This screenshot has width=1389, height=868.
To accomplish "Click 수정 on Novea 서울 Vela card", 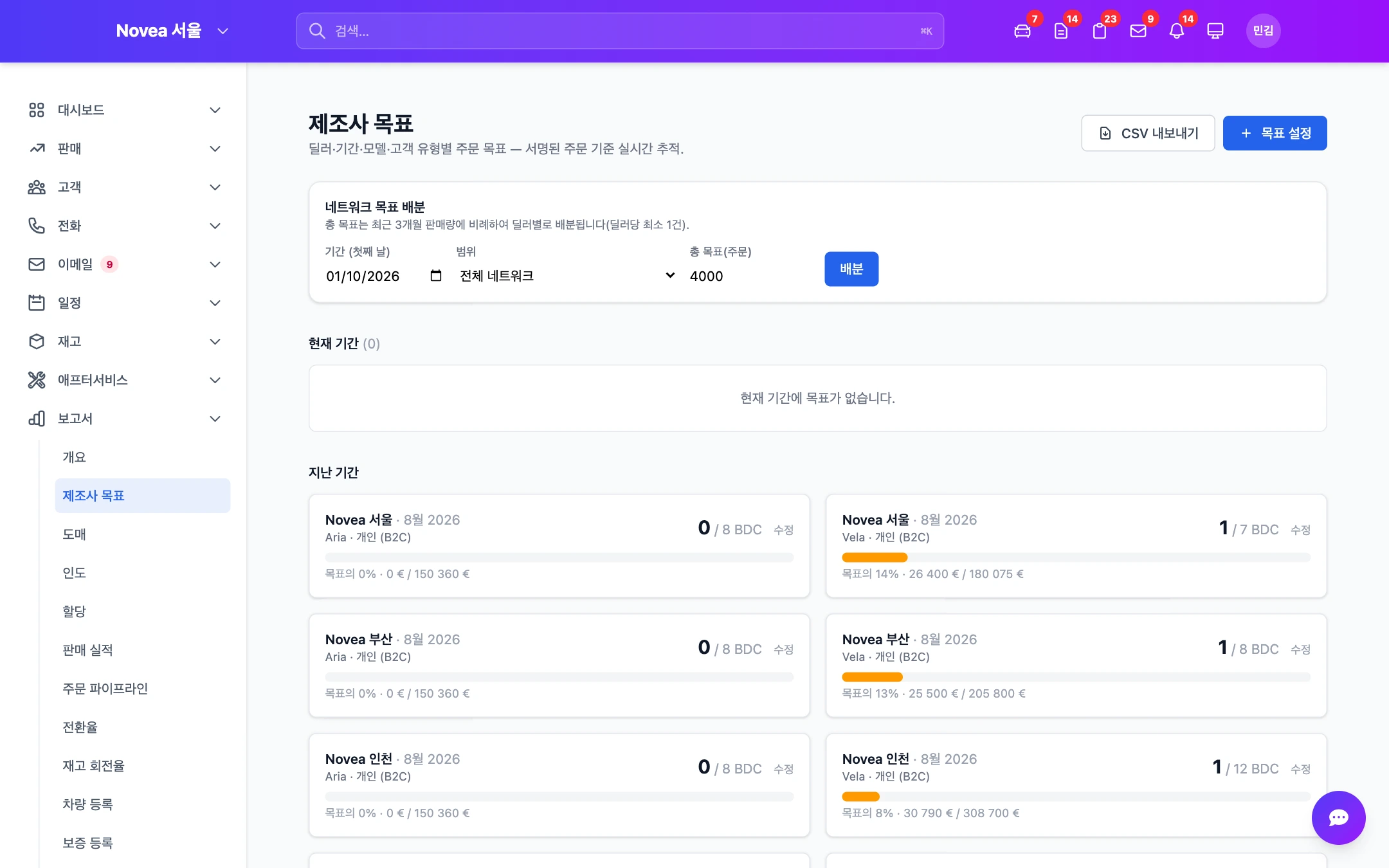I will pos(1300,530).
